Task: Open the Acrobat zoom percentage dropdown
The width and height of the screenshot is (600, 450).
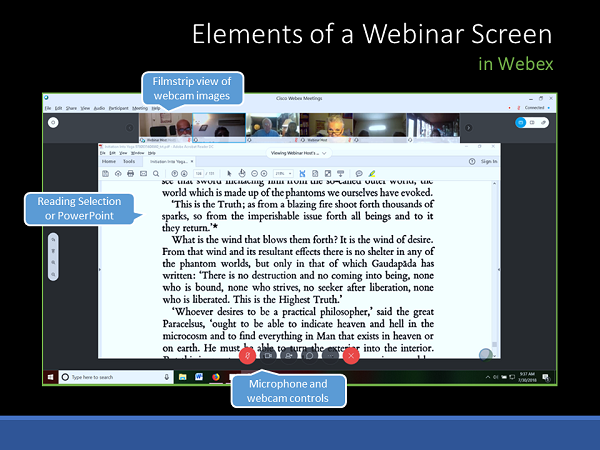Action: pyautogui.click(x=284, y=174)
